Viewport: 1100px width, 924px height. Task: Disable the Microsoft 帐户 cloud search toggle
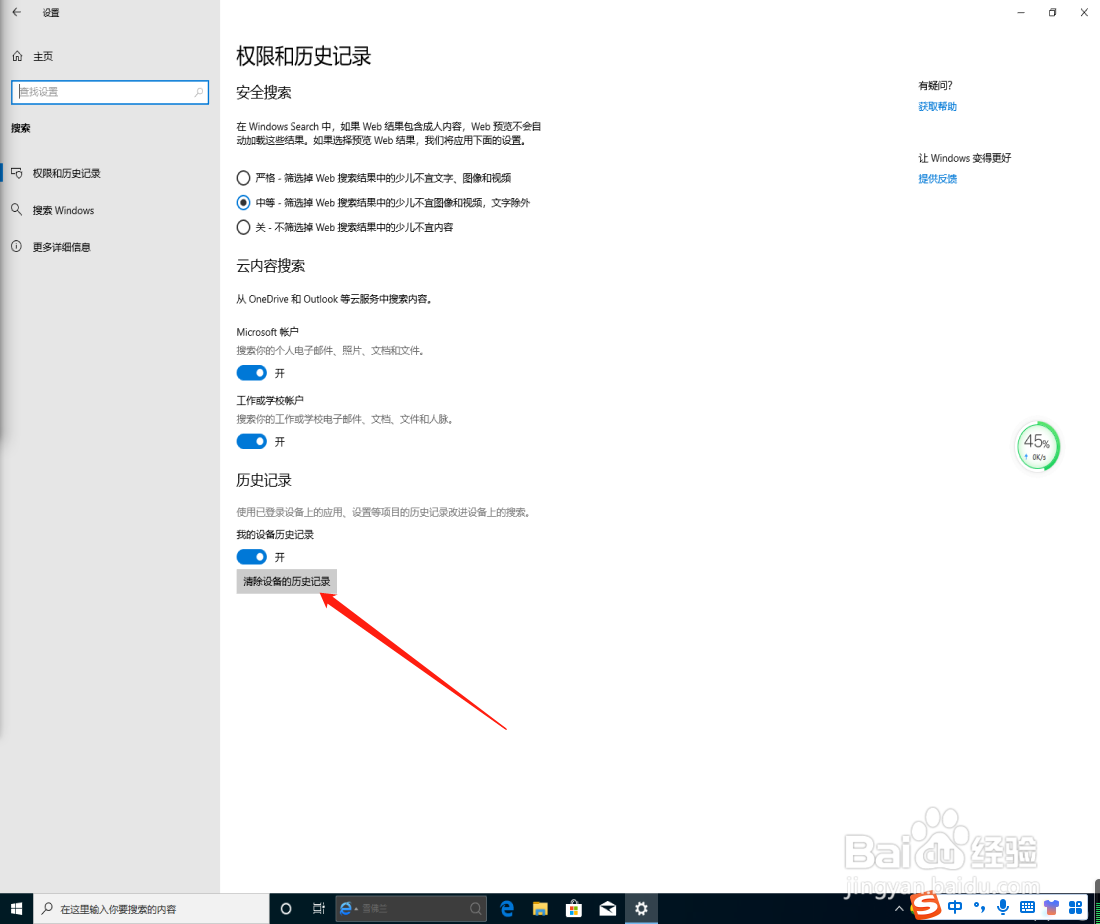[251, 372]
